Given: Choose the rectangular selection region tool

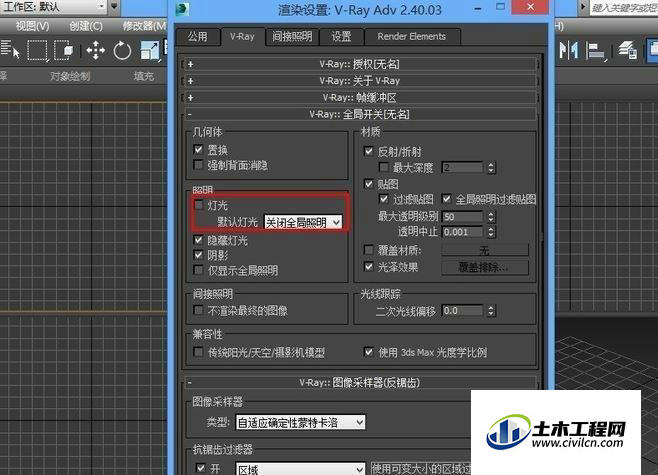Looking at the screenshot, I should click(37, 50).
